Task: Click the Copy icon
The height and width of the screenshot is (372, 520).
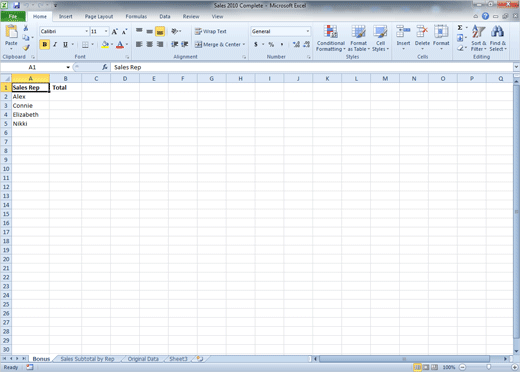Action: coord(26,38)
